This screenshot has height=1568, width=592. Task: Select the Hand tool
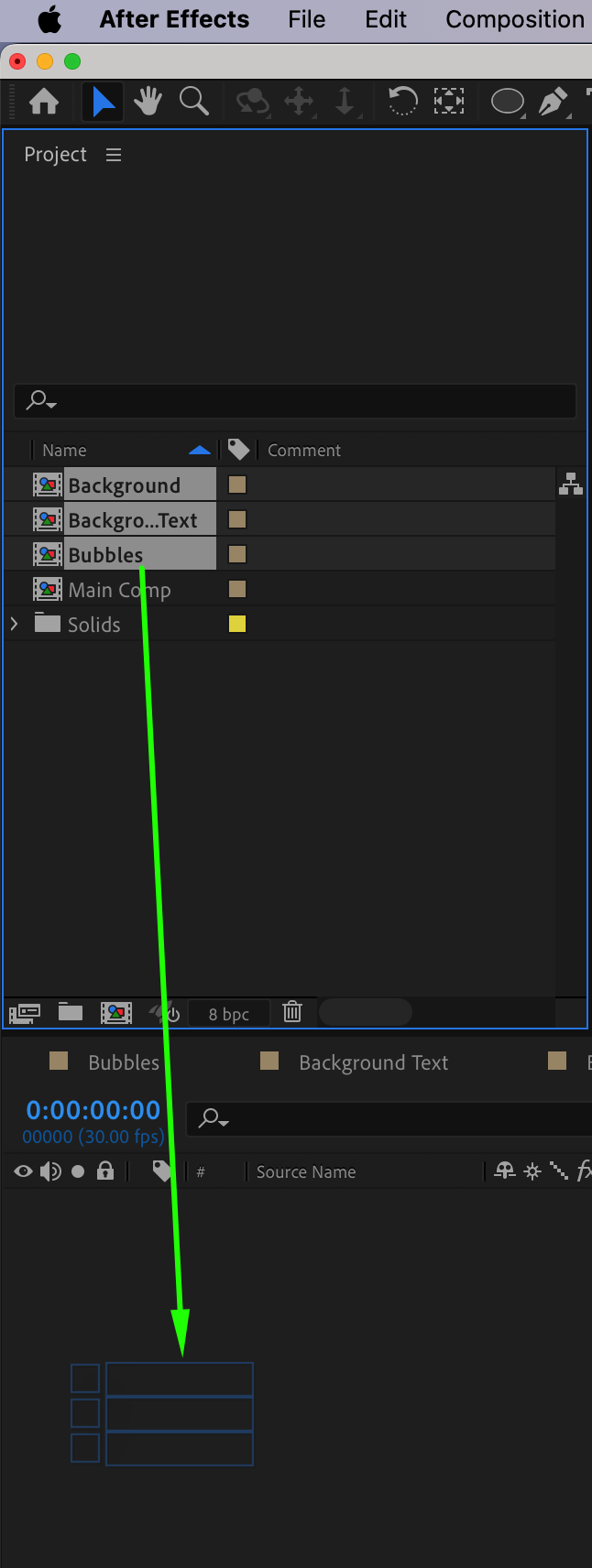point(148,101)
